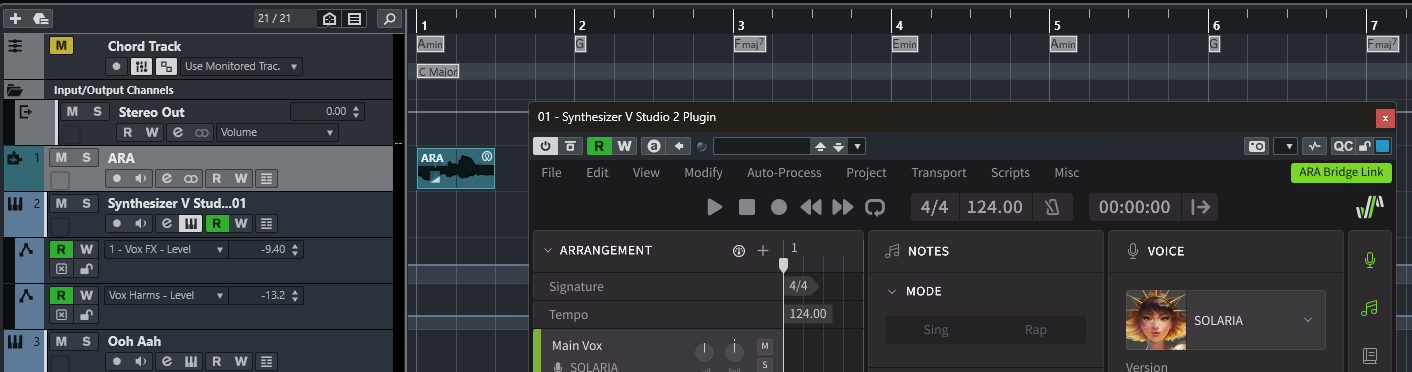Enable plugin write automation W button
This screenshot has width=1412, height=372.
(624, 146)
